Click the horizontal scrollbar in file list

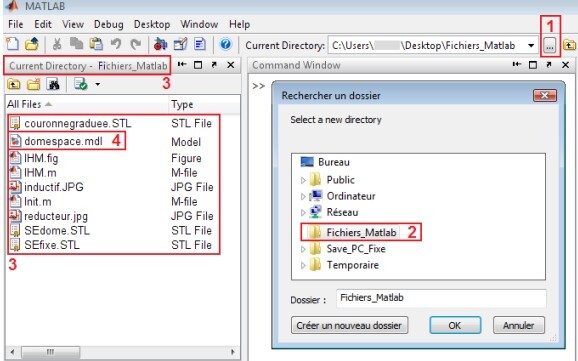51,352
